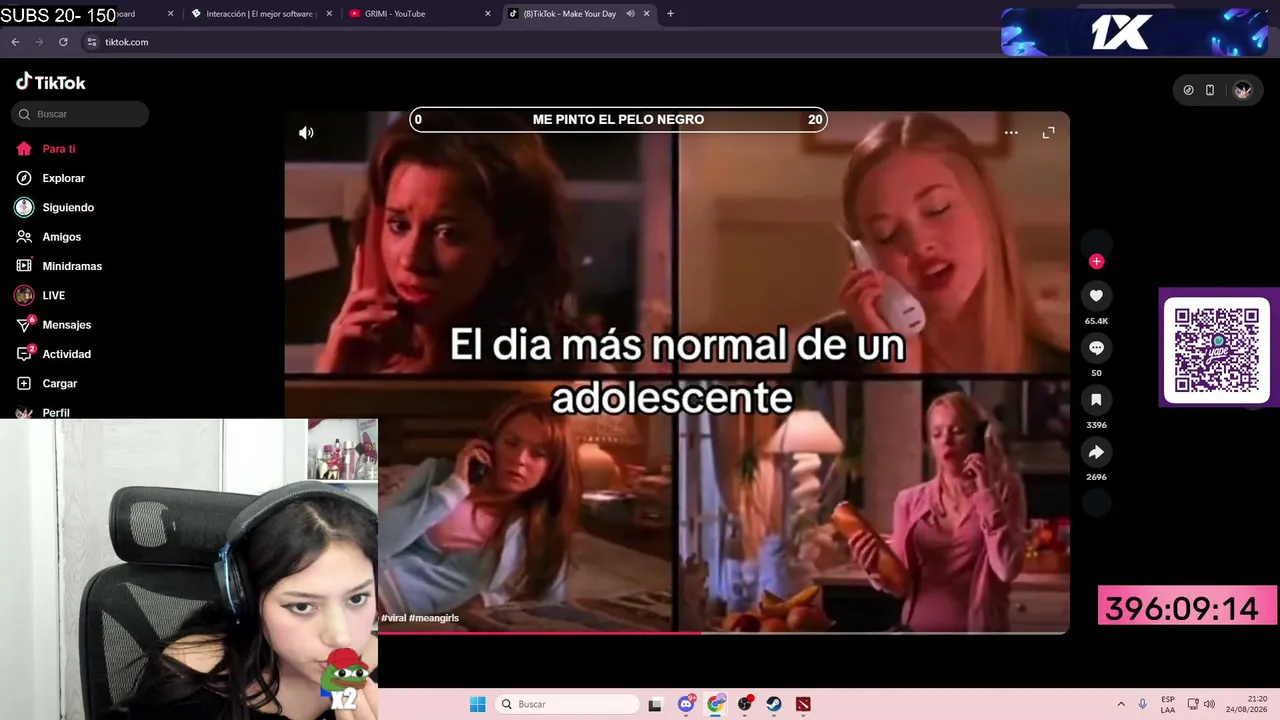Click the TikTok logo
This screenshot has height=720, width=1280.
51,82
